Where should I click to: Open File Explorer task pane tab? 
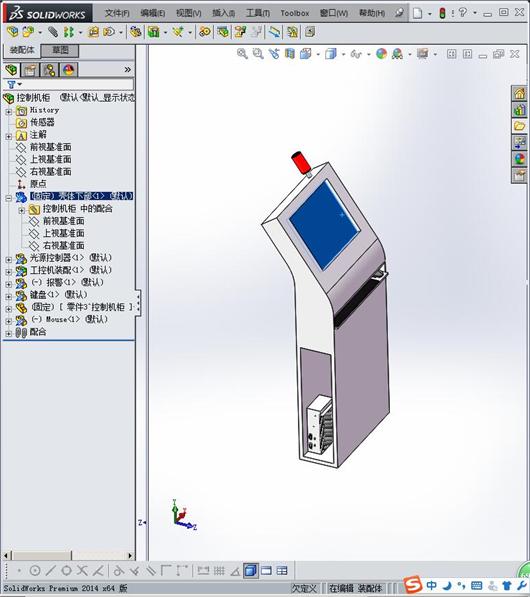tap(520, 126)
